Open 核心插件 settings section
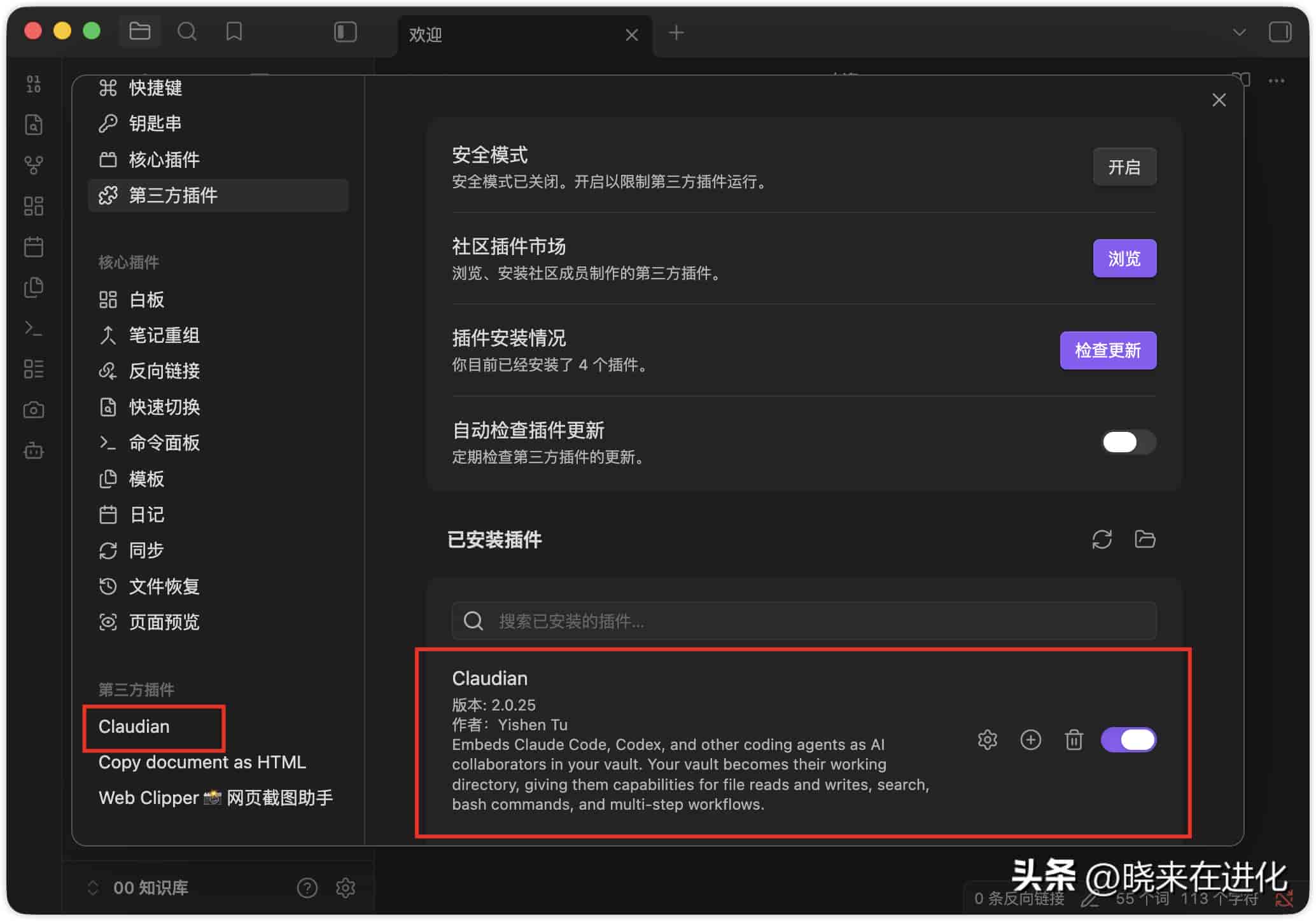The height and width of the screenshot is (921, 1316). 218,159
